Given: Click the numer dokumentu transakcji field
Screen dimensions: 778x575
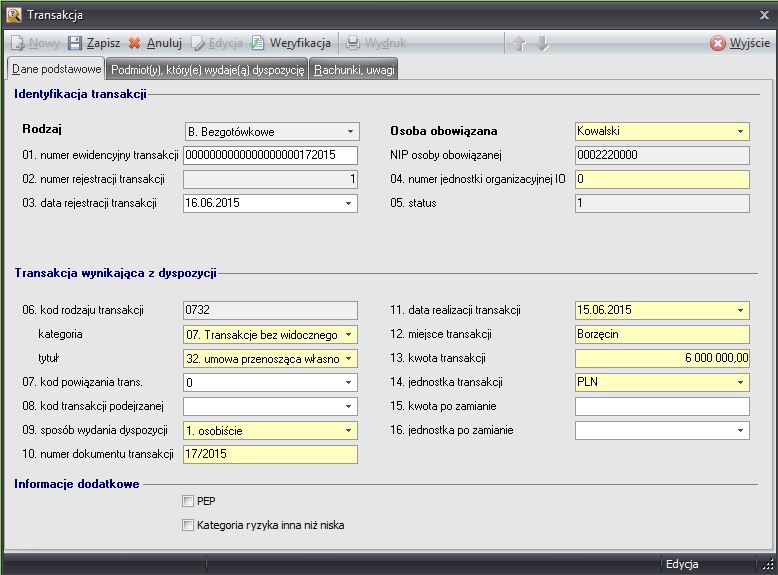Looking at the screenshot, I should coord(270,454).
